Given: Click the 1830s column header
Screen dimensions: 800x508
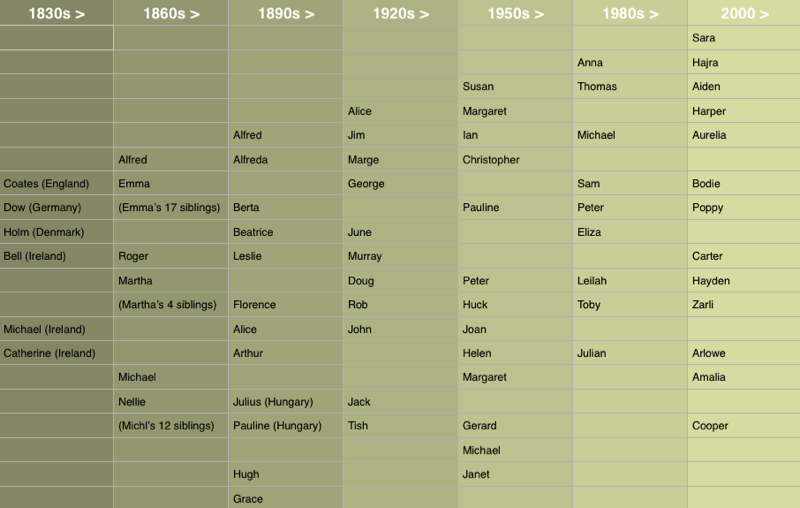Looking at the screenshot, I should (x=56, y=14).
